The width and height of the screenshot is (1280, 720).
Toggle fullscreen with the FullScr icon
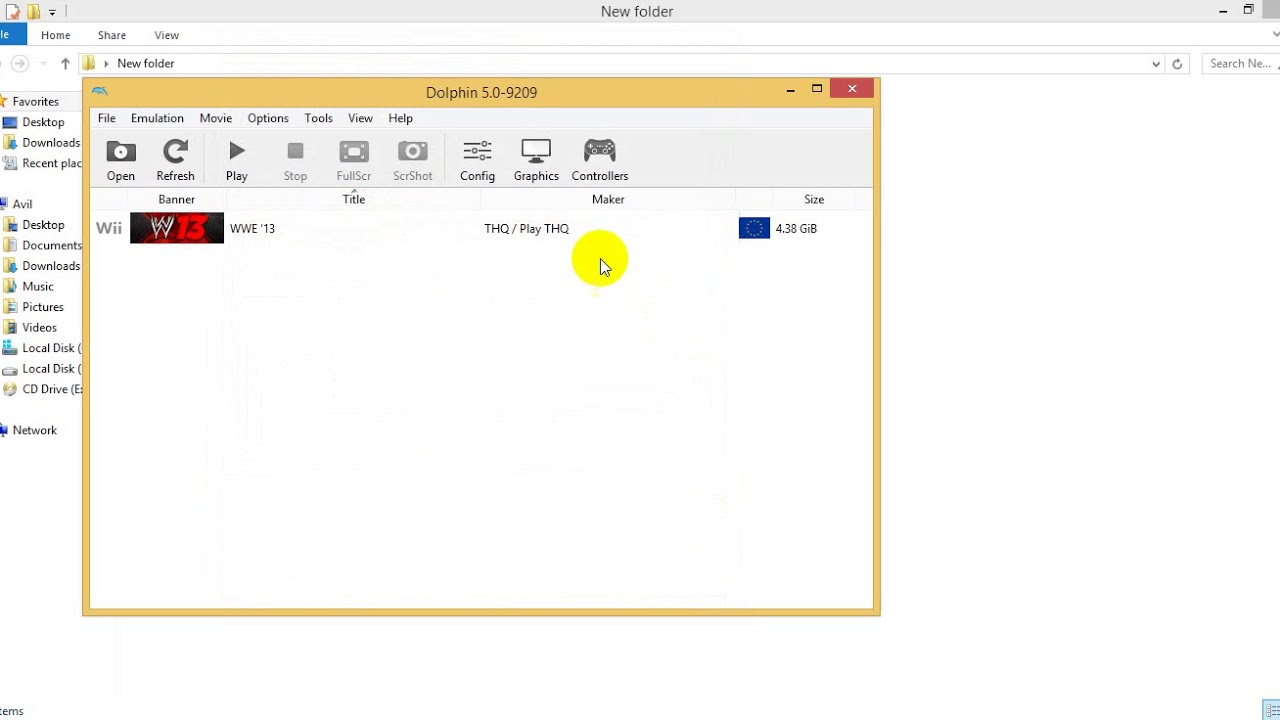coord(354,160)
